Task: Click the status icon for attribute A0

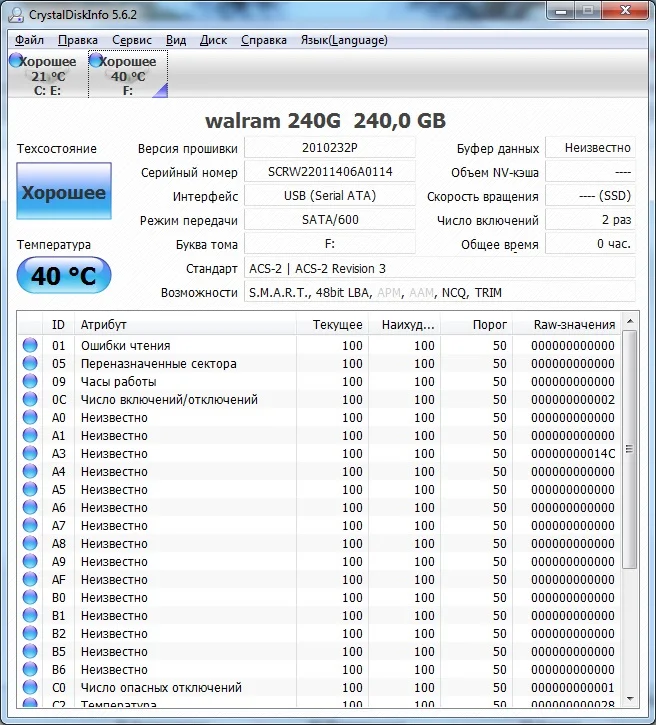Action: click(x=30, y=417)
